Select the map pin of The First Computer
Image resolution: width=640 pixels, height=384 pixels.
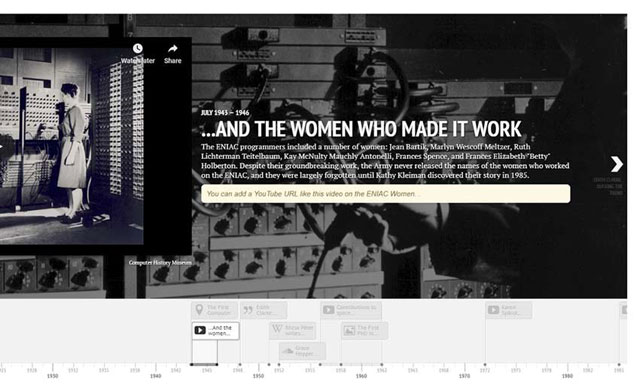click(x=199, y=310)
